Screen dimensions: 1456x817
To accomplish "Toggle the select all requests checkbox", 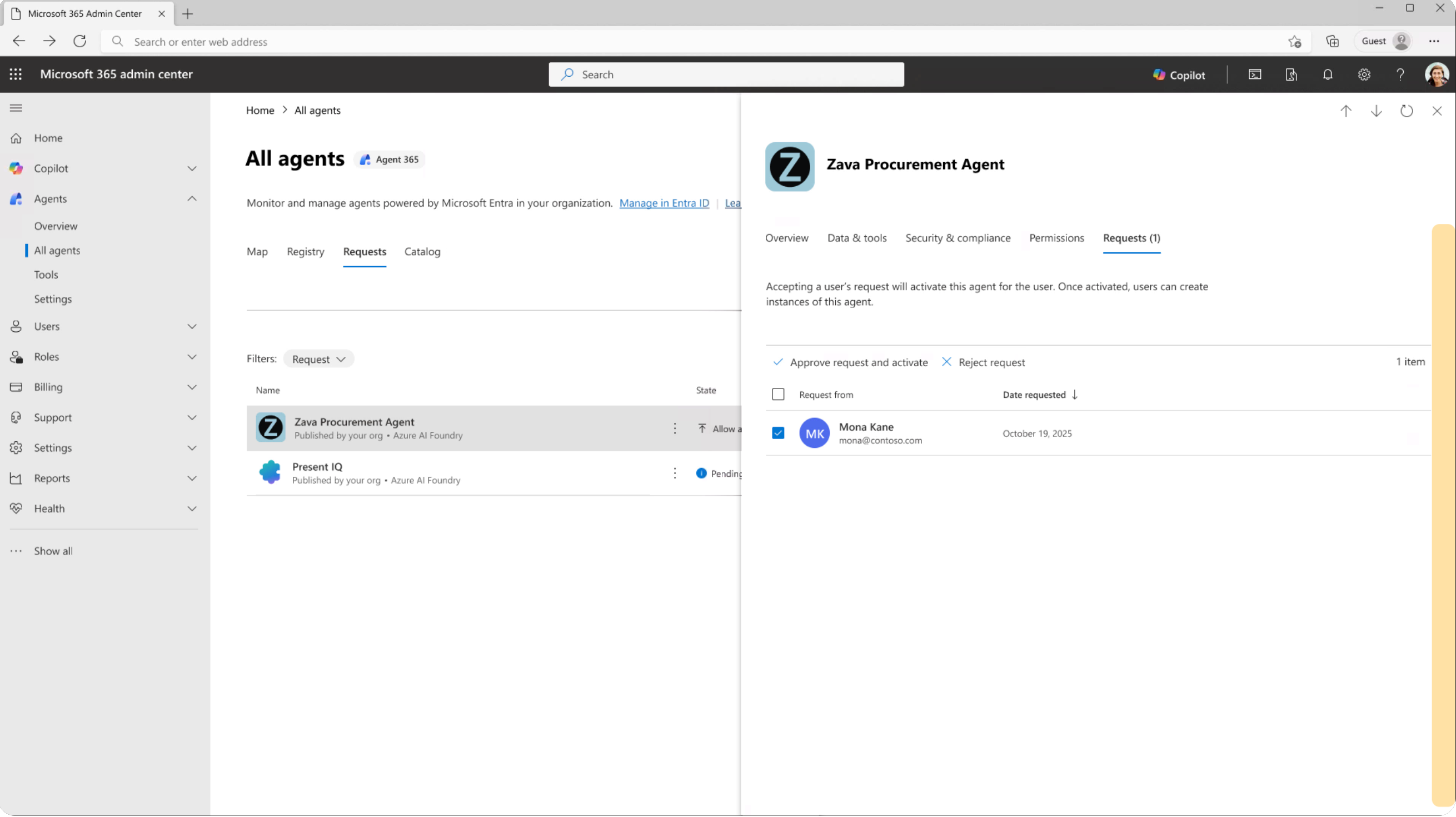I will point(779,395).
